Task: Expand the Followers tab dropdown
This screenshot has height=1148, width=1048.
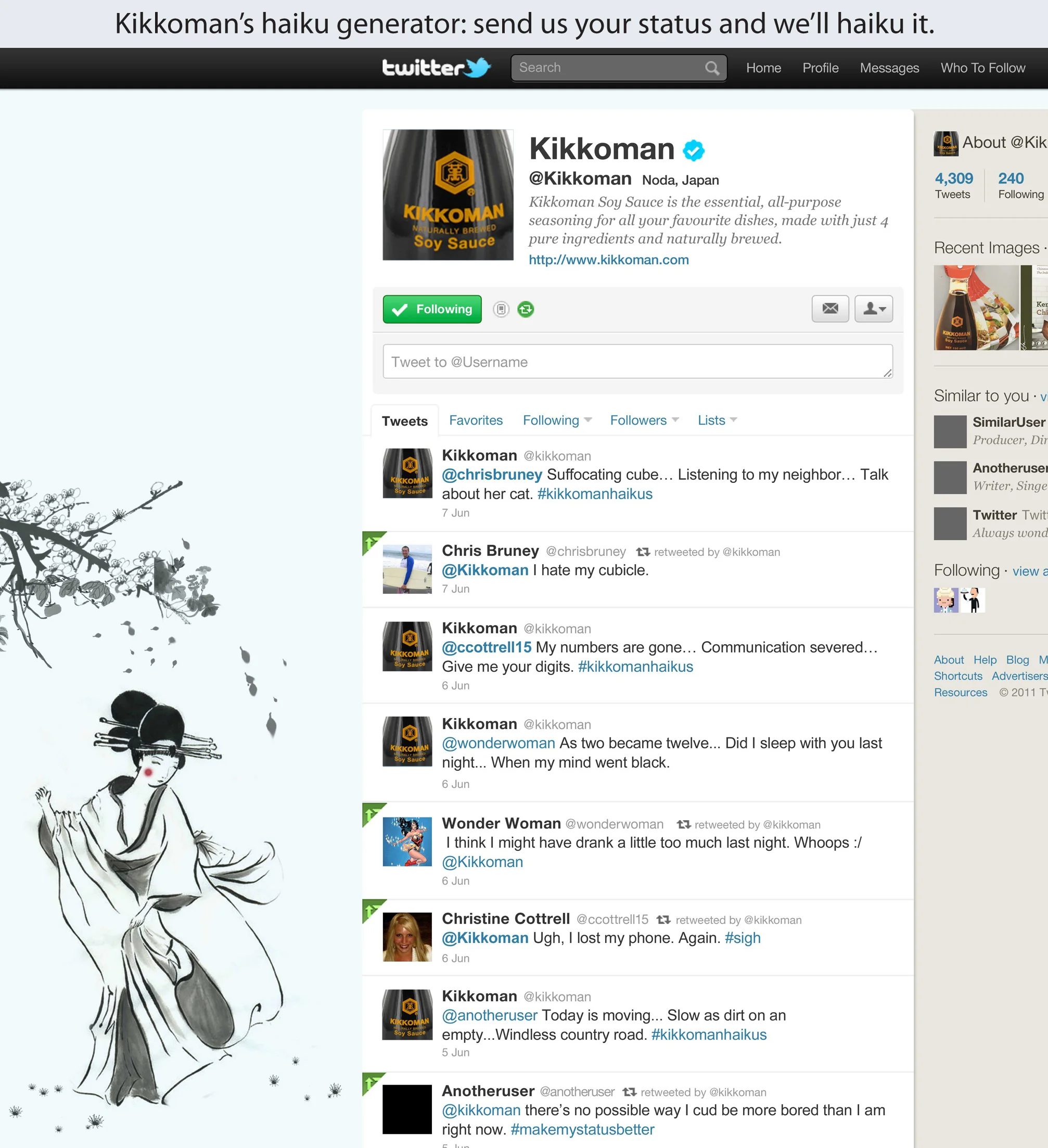Action: click(x=644, y=420)
